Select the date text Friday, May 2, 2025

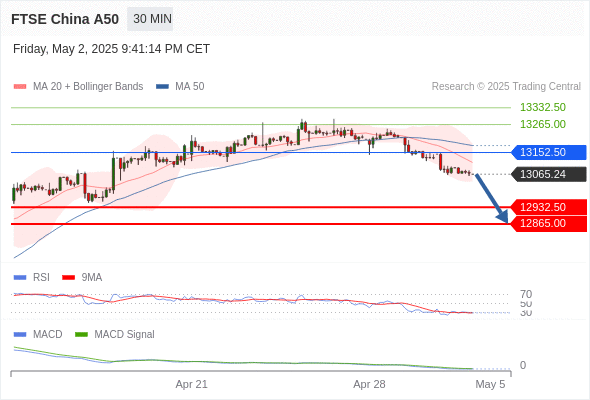coord(65,49)
